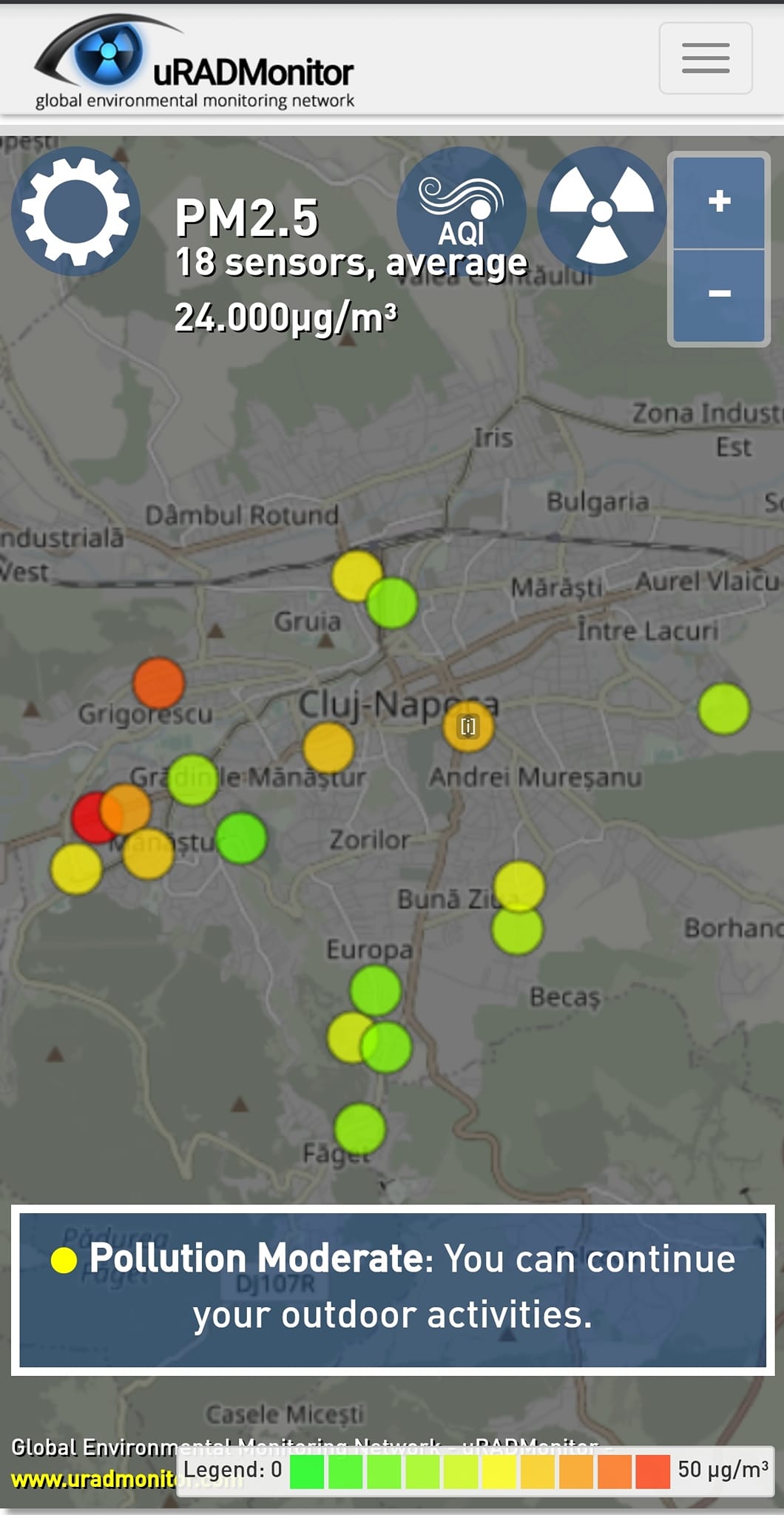Switch to the radiation trefoil view
This screenshot has width=784, height=1515.
[x=601, y=212]
